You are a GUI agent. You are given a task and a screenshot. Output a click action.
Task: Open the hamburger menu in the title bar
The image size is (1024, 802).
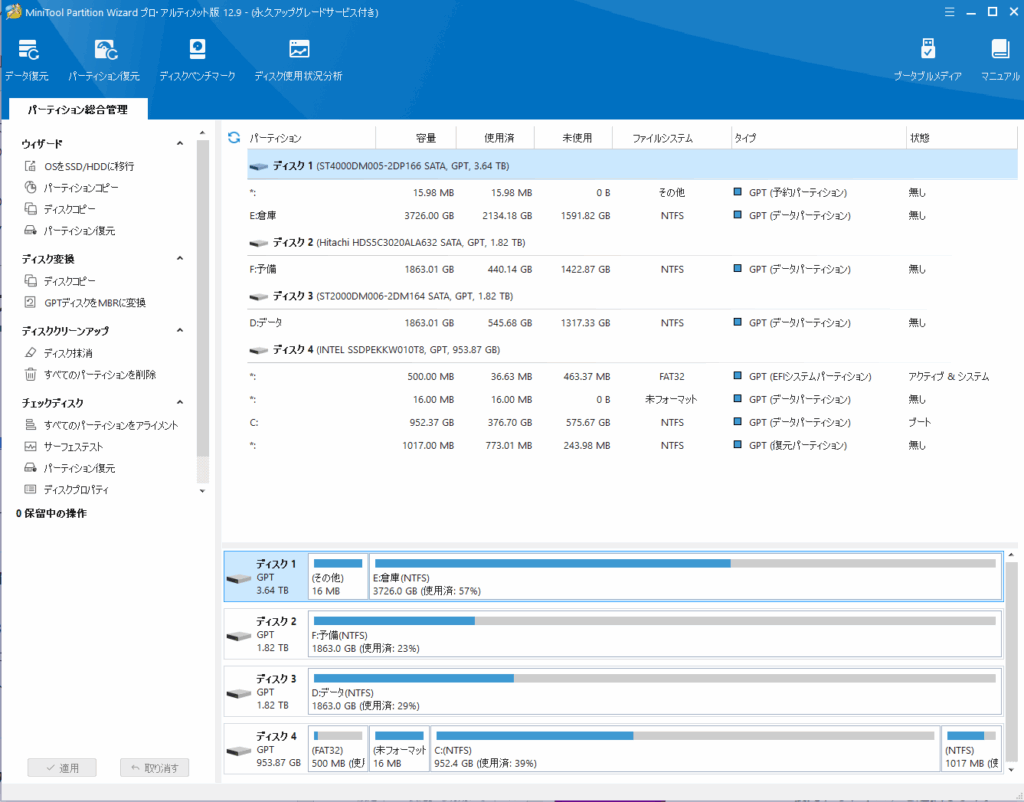[948, 11]
